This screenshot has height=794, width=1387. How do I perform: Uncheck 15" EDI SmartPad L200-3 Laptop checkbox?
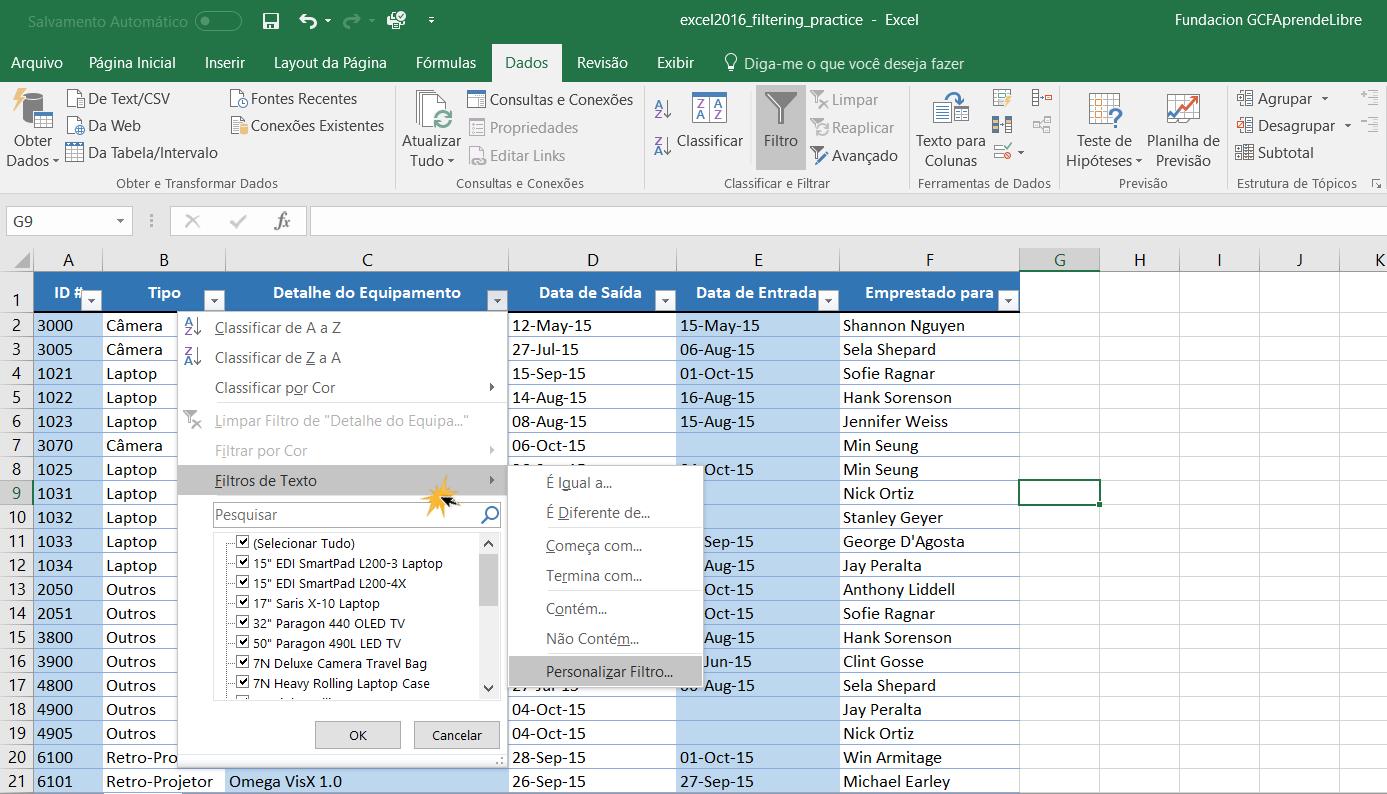pos(242,563)
